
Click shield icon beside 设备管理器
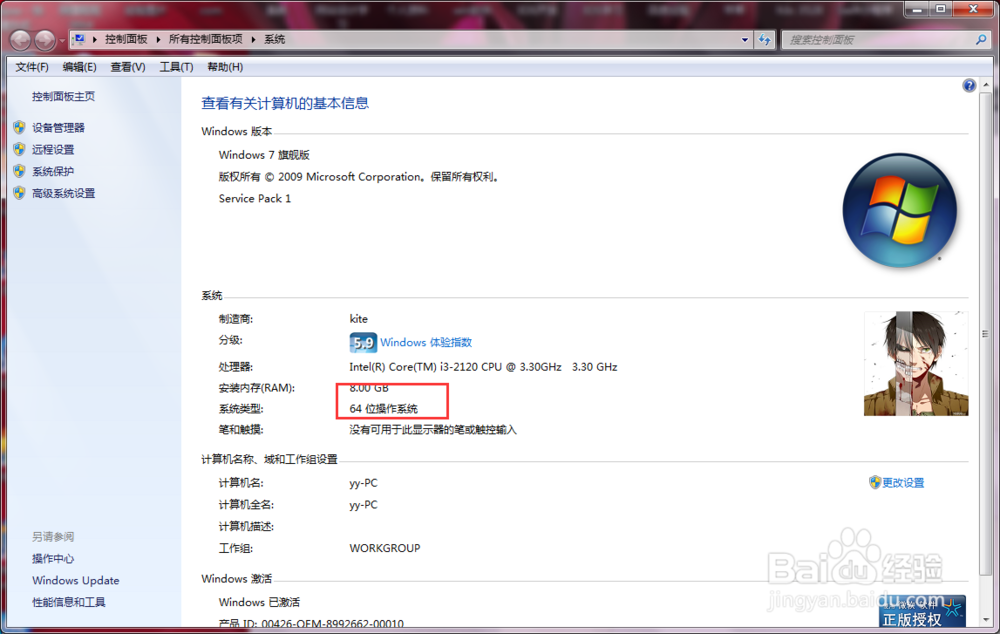pyautogui.click(x=19, y=128)
